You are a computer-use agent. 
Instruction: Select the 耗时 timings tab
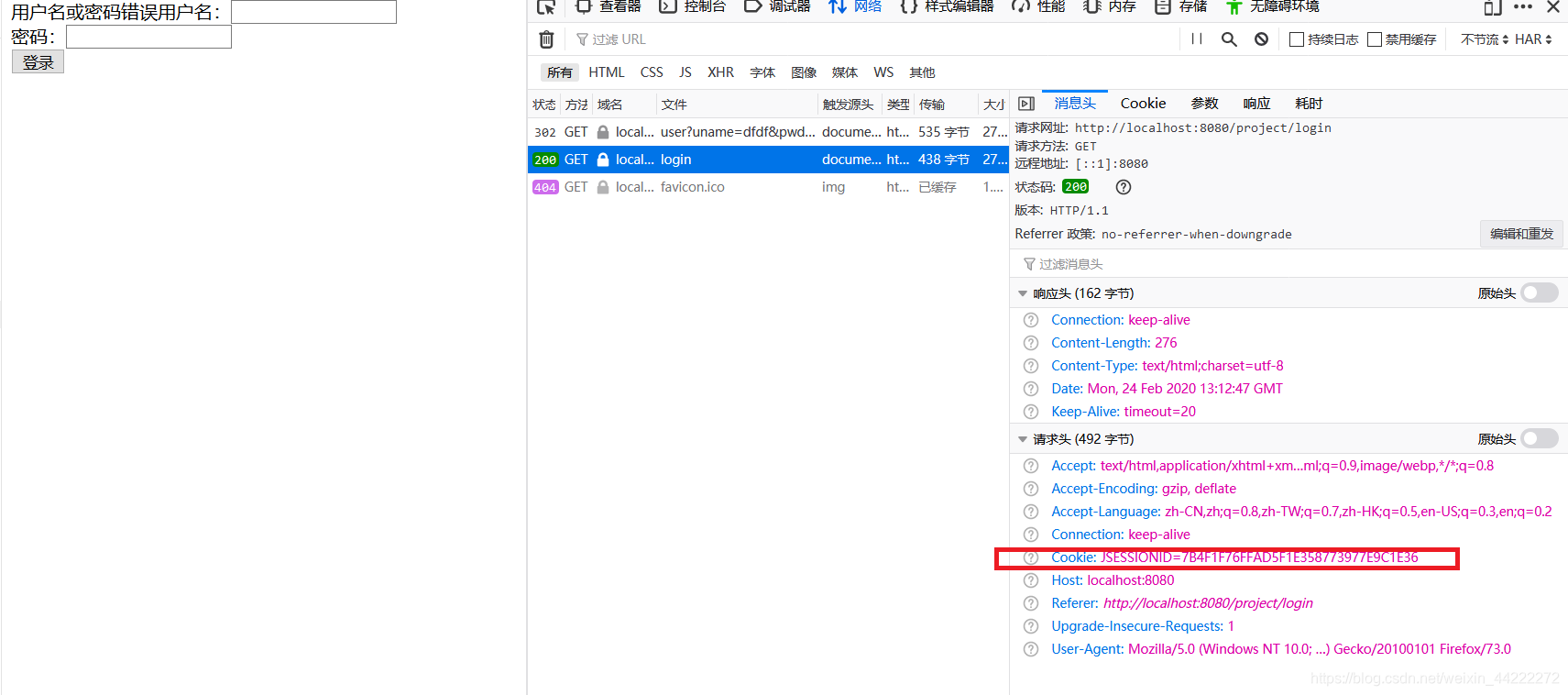coord(1309,104)
